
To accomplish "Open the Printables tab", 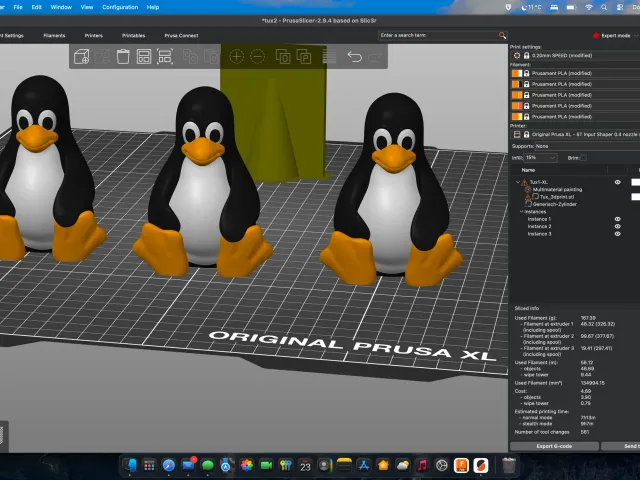I will [133, 36].
